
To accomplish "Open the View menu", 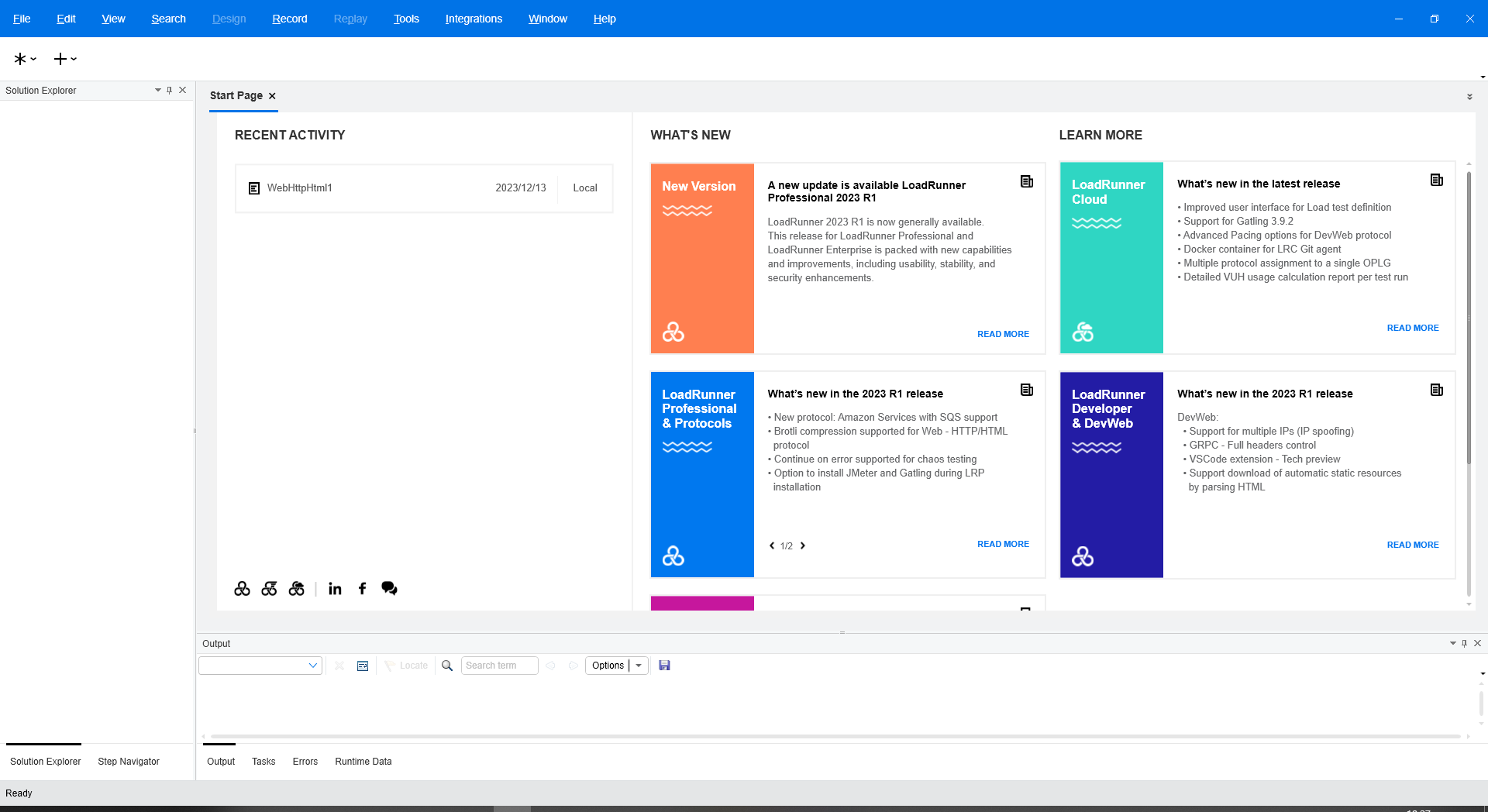I will [x=113, y=19].
